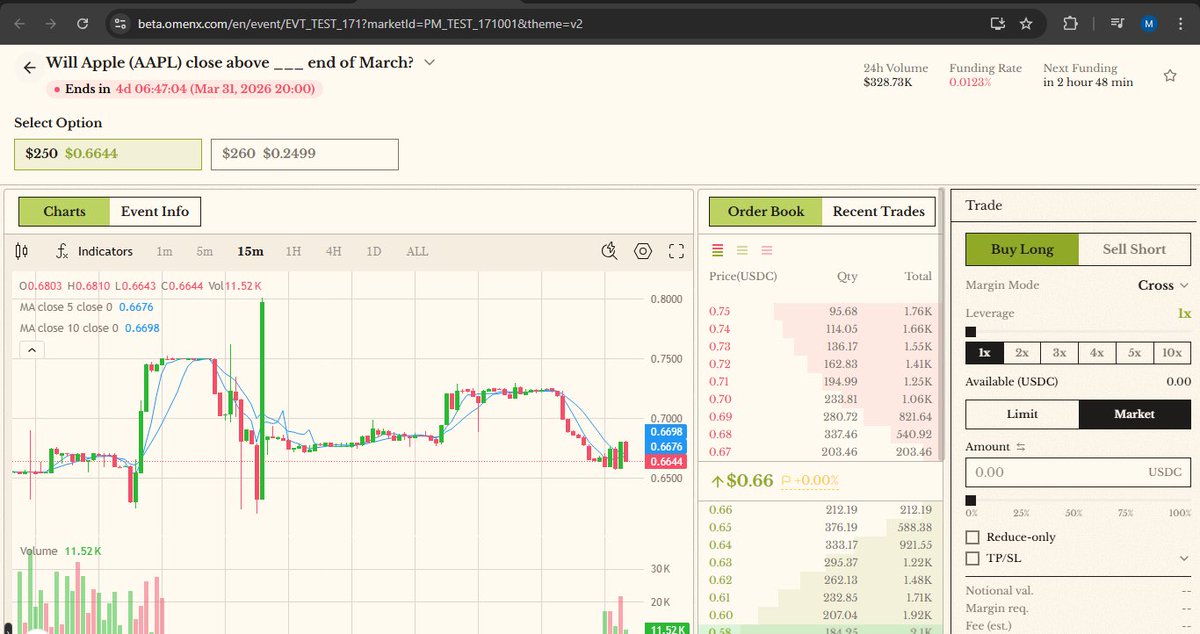Click the chart quick search magnifier icon
This screenshot has width=1200, height=634.
tap(609, 251)
